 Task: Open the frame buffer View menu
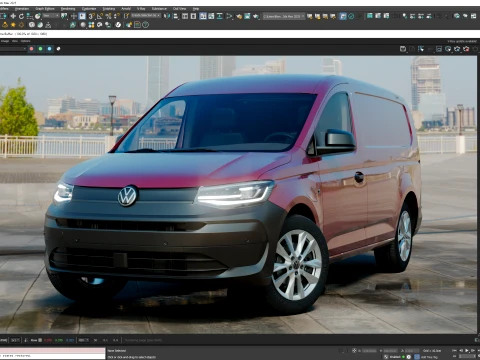pyautogui.click(x=15, y=41)
